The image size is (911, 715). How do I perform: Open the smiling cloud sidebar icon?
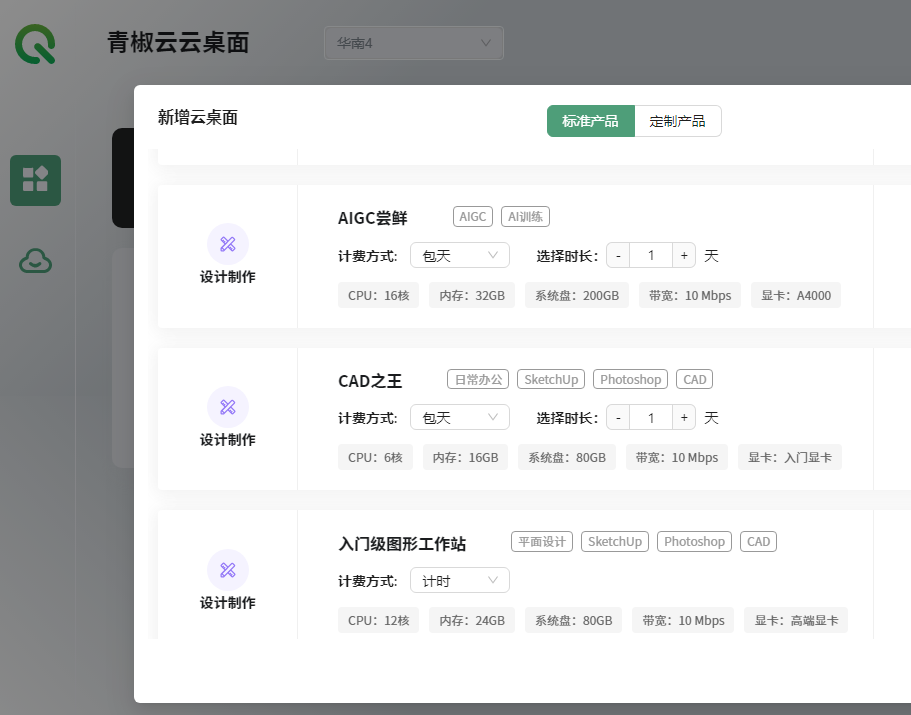pos(35,261)
